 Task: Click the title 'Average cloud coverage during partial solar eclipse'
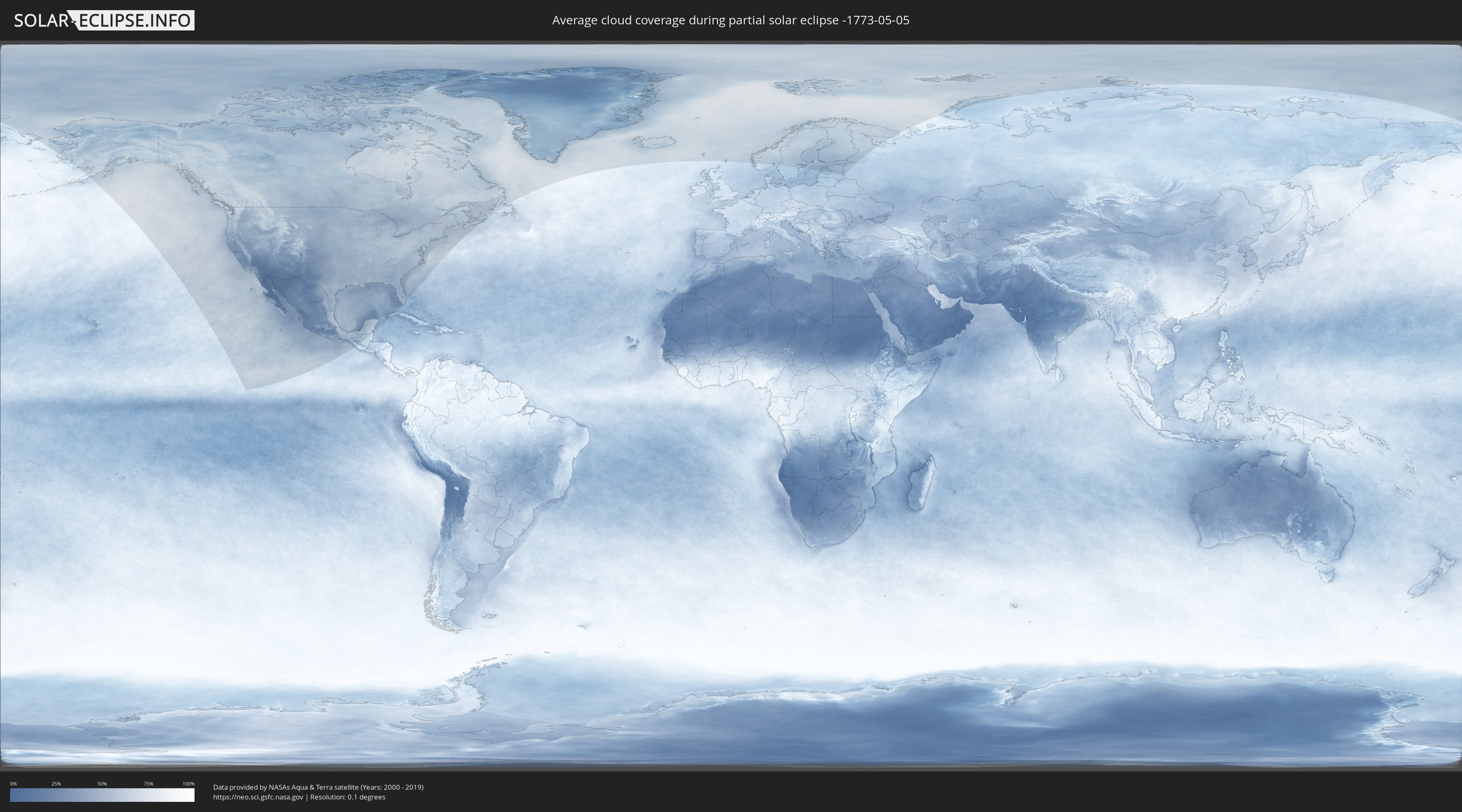(731, 20)
